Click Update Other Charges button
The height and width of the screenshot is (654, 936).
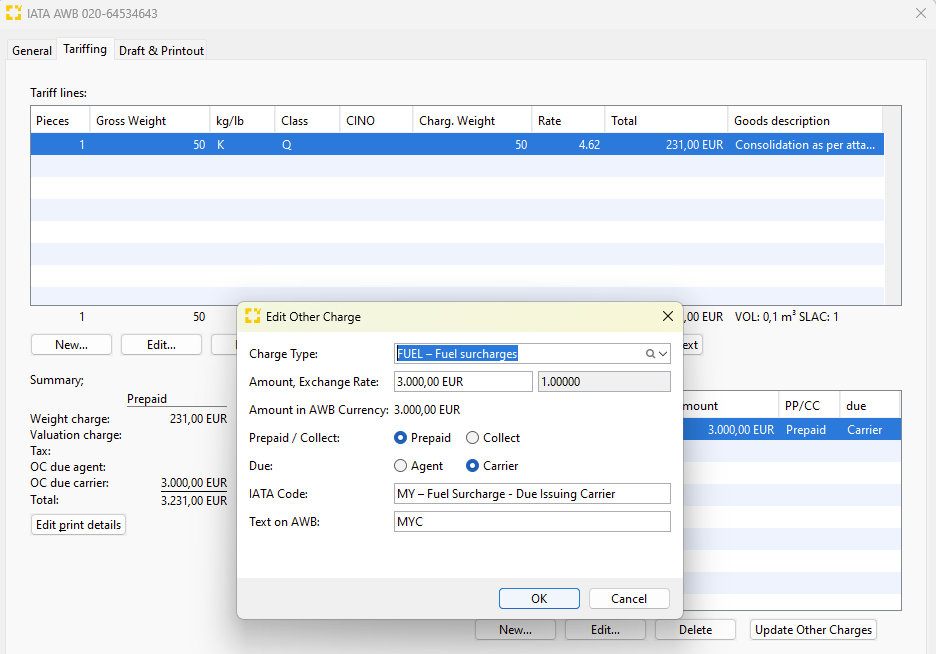pos(813,630)
